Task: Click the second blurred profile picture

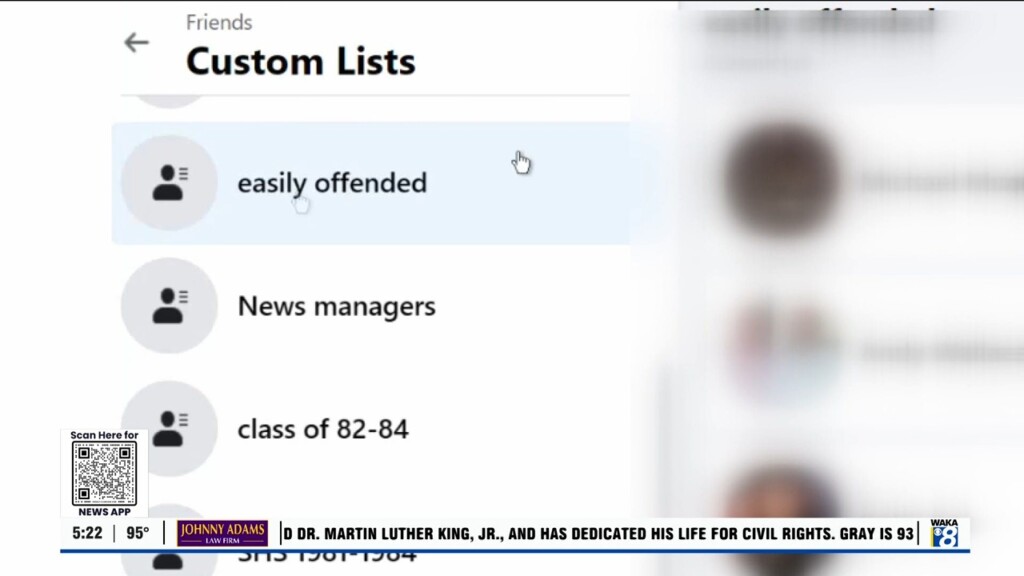Action: point(781,350)
